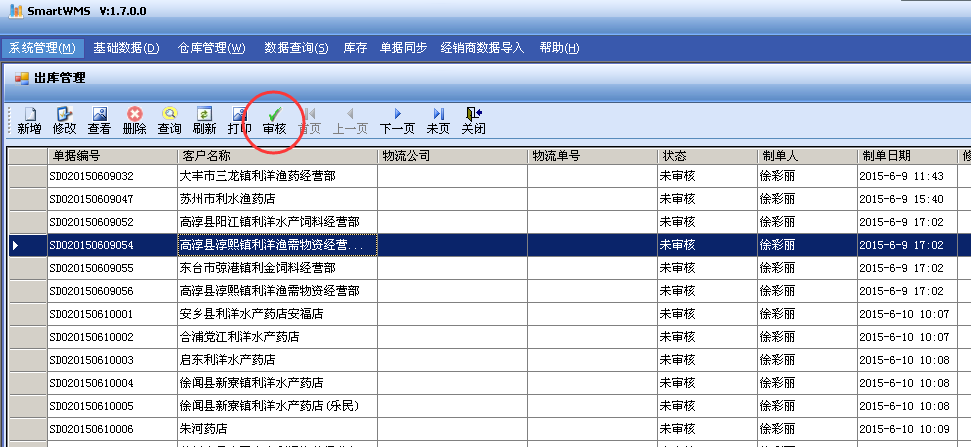This screenshot has width=971, height=447.
Task: Click the 修改 (Edit) toolbar icon
Action: 65,114
